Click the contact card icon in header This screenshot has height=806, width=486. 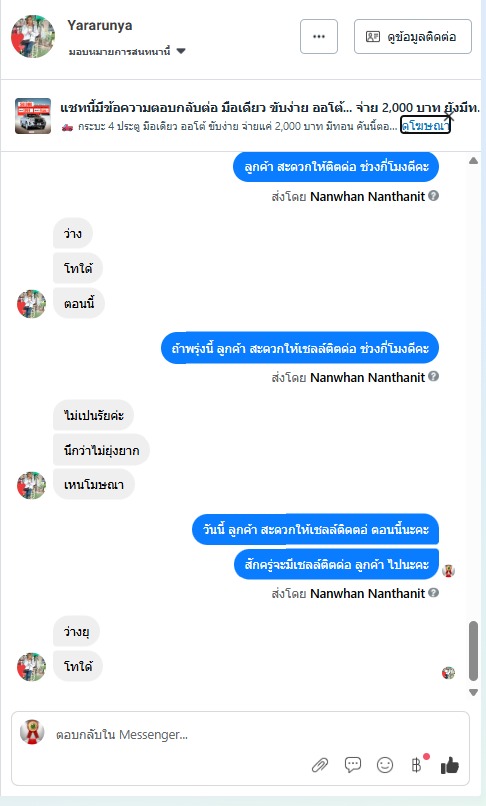[373, 36]
